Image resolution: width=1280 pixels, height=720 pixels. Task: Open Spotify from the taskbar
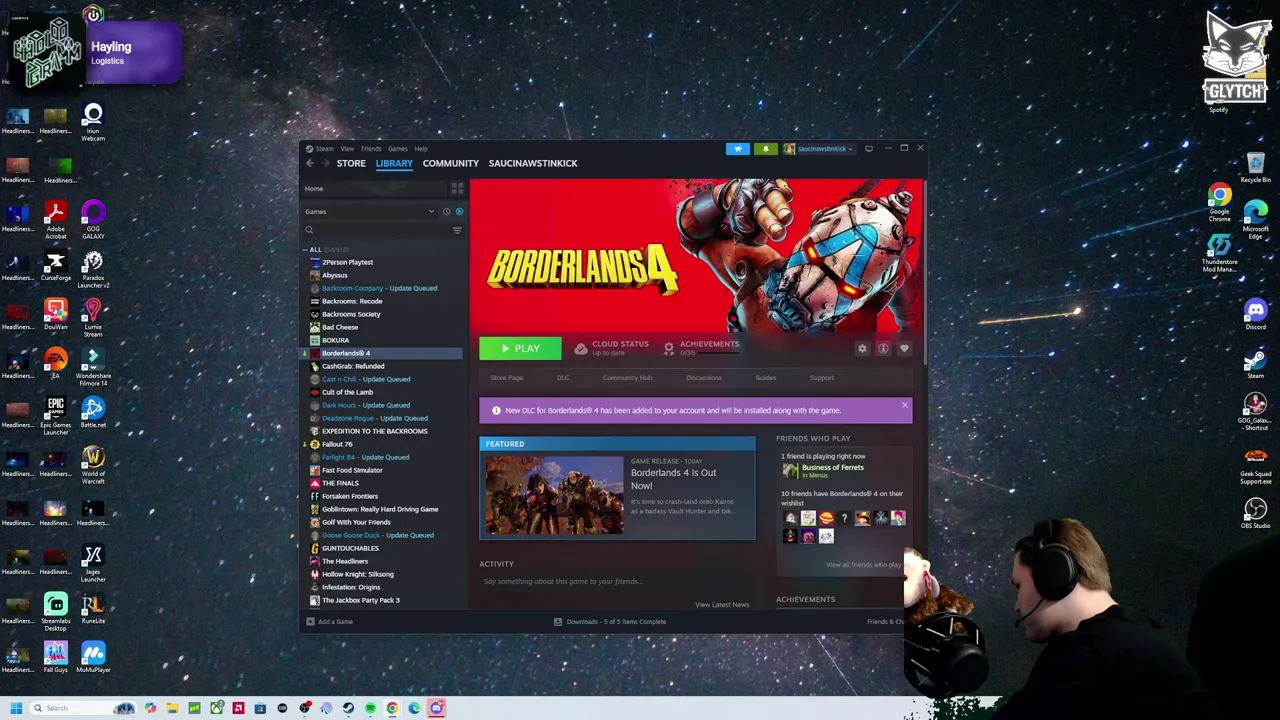370,708
